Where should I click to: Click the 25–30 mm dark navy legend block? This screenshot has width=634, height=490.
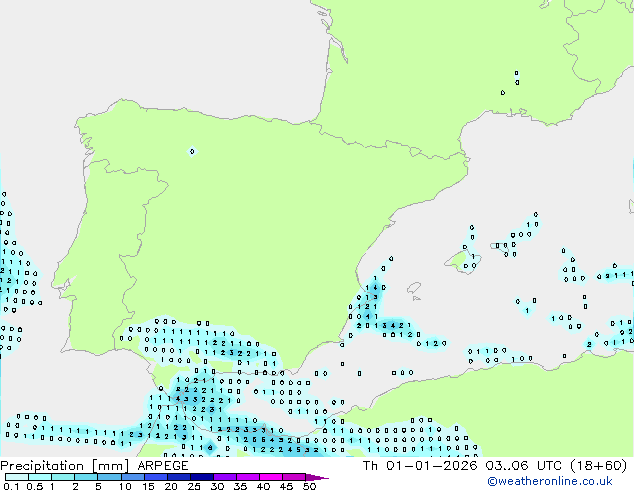click(202, 477)
